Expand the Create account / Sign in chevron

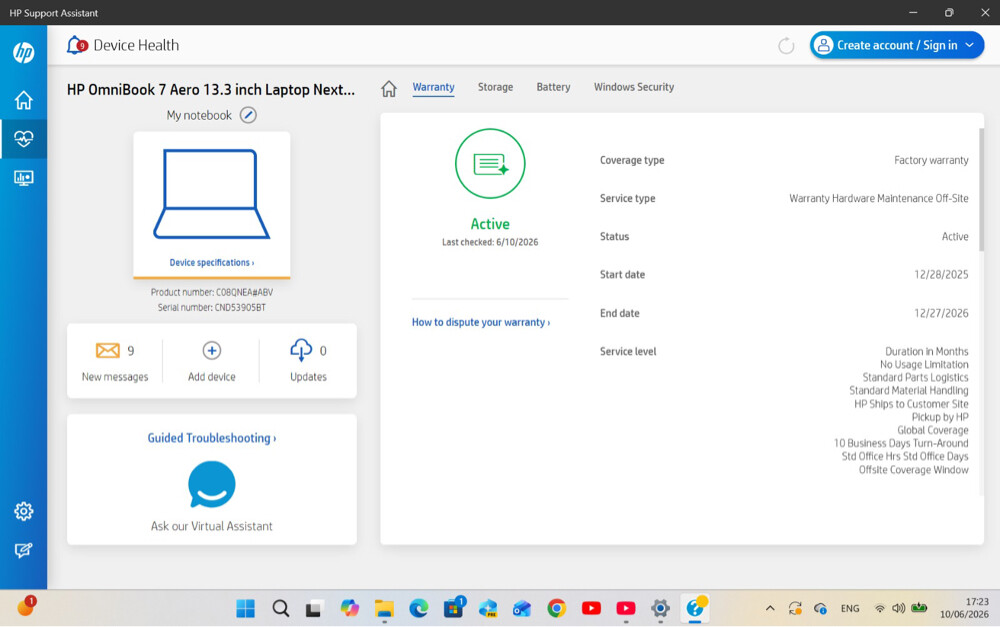pyautogui.click(x=969, y=45)
